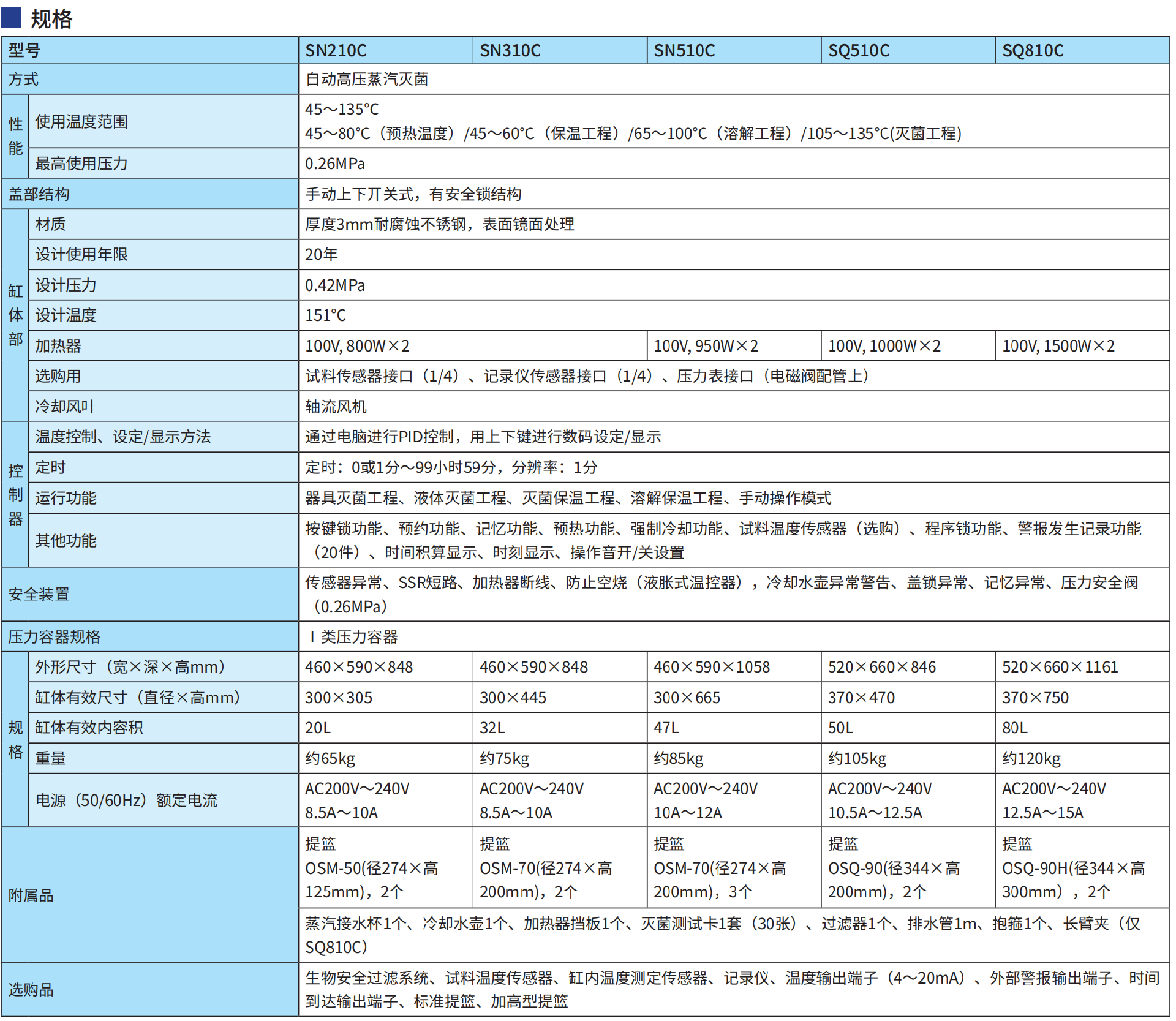Click the 460×590×1058 dimension cell
This screenshot has width=1176, height=1021.
click(x=734, y=667)
